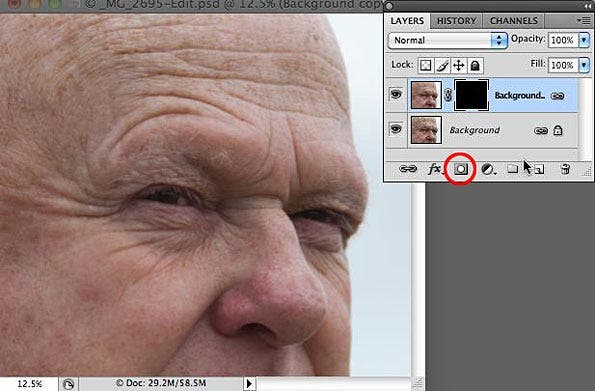Switch to the History tab
The height and width of the screenshot is (391, 595).
click(x=456, y=21)
